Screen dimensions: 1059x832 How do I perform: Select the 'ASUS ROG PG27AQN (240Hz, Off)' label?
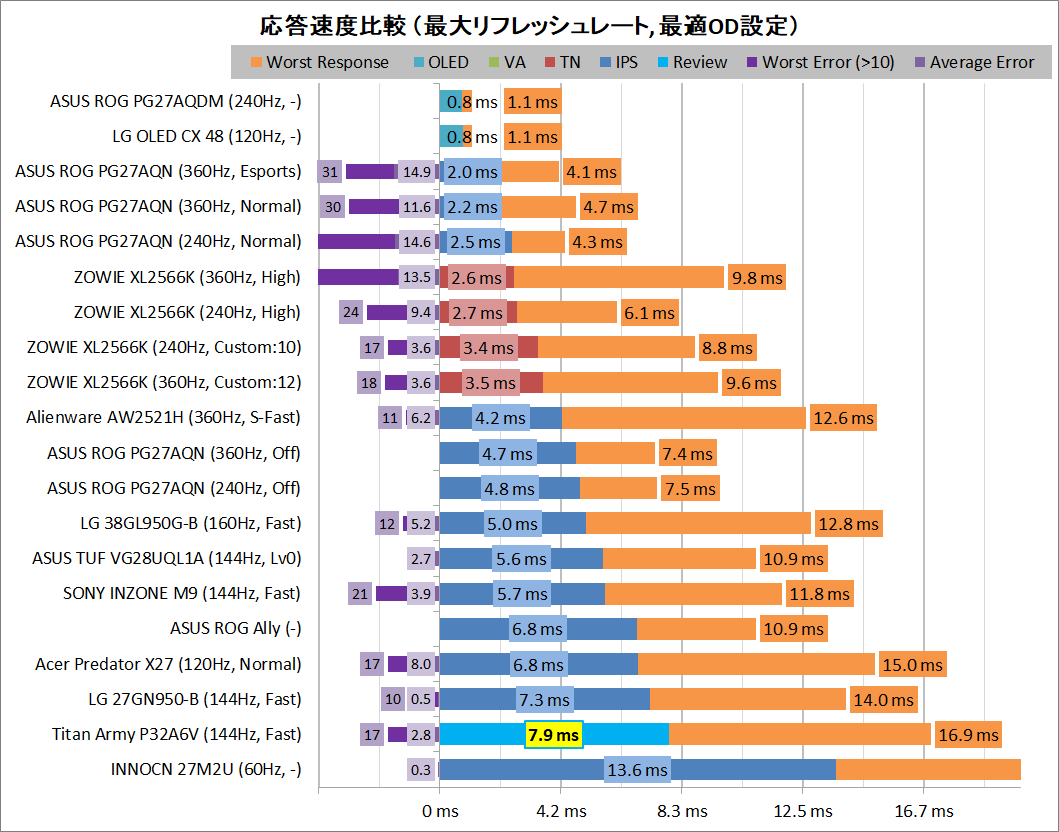pyautogui.click(x=174, y=488)
